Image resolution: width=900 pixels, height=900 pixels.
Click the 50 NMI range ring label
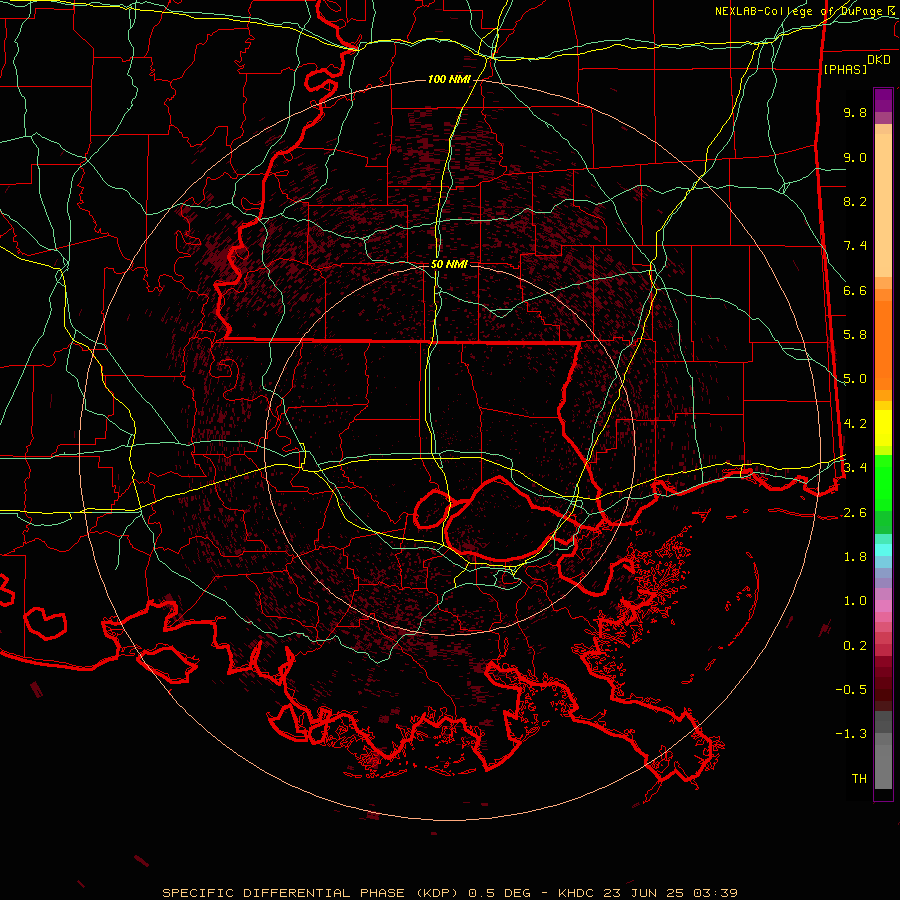pos(449,264)
